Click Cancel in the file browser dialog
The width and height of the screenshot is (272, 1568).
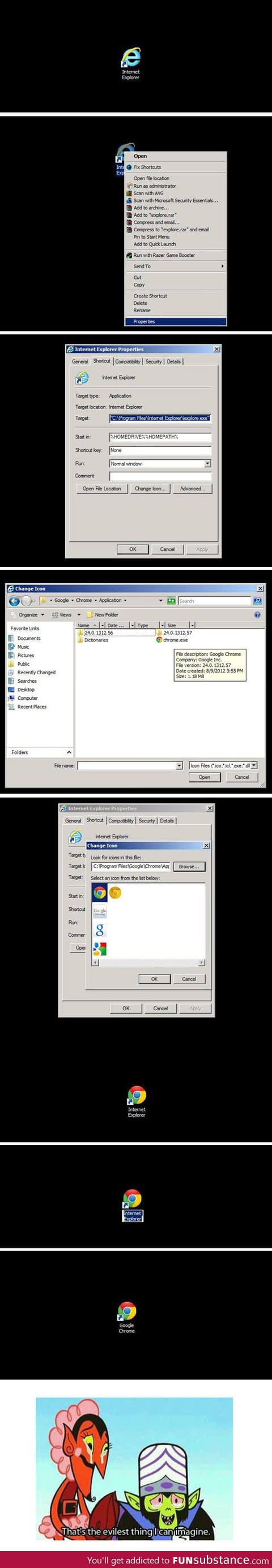coord(241,777)
